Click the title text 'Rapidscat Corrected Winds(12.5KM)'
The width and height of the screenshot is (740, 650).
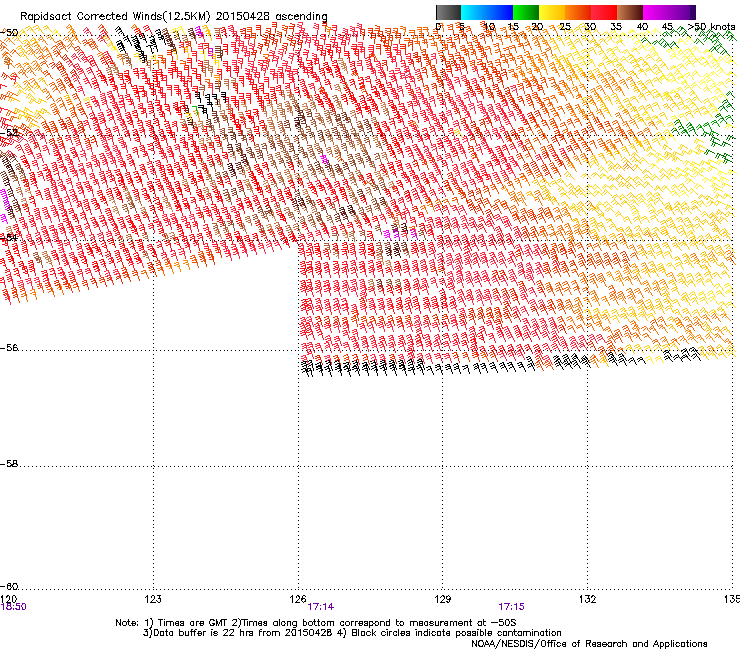click(x=115, y=16)
